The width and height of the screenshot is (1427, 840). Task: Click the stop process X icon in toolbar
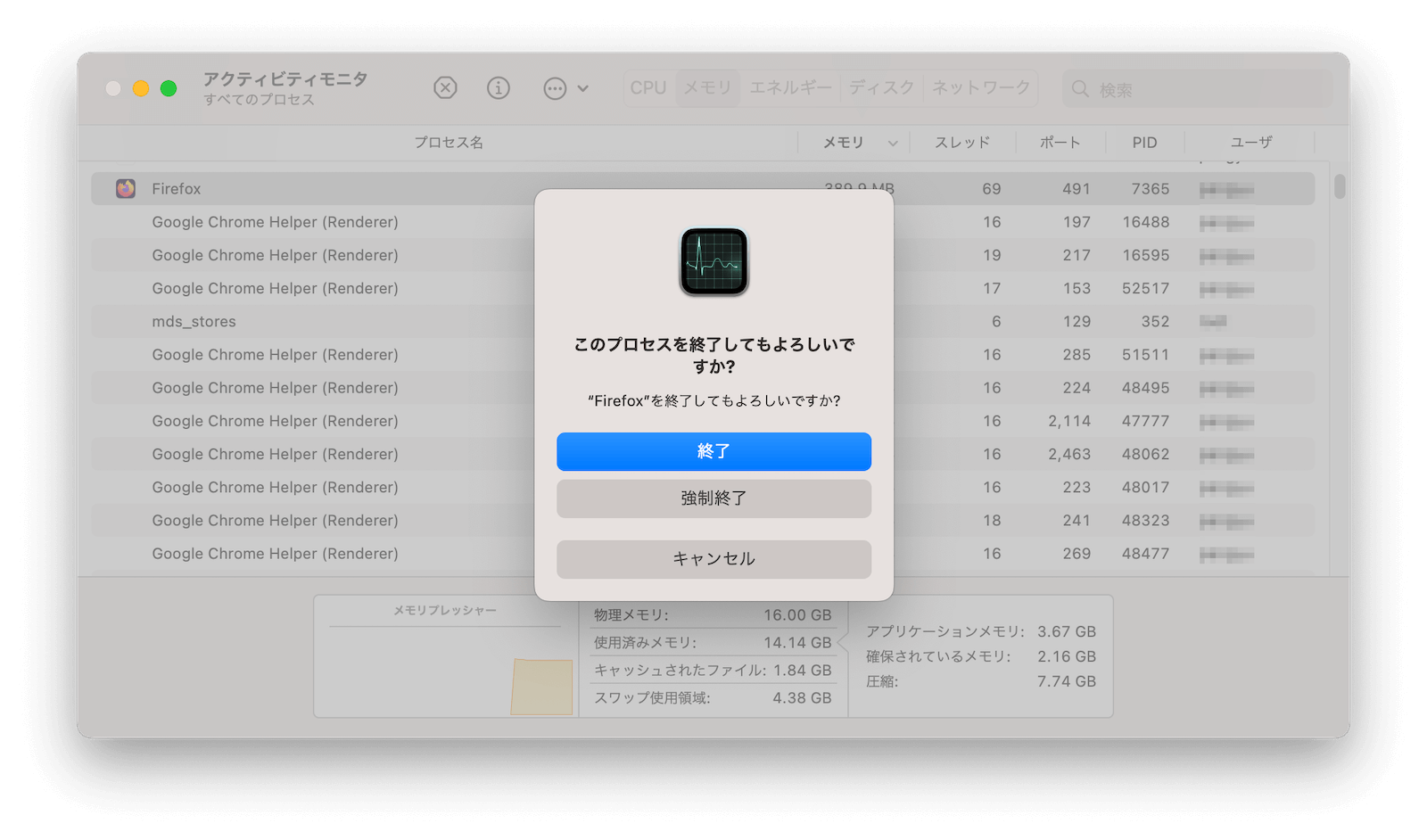click(445, 87)
